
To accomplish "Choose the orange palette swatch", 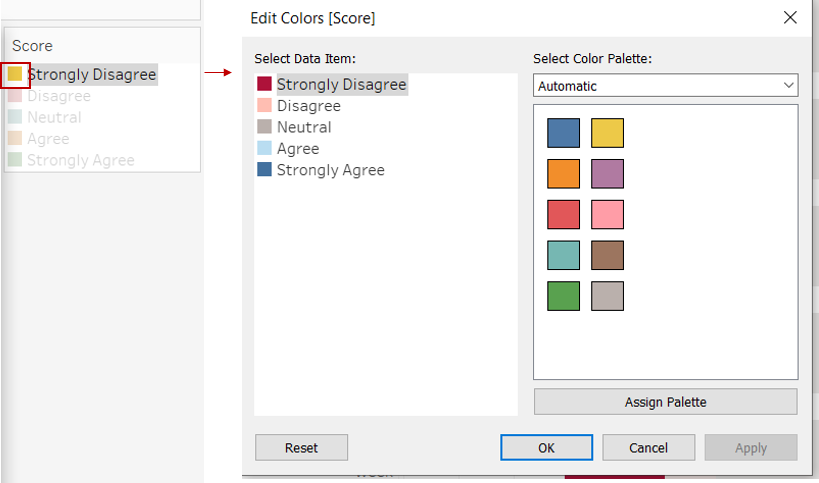I will [x=563, y=174].
